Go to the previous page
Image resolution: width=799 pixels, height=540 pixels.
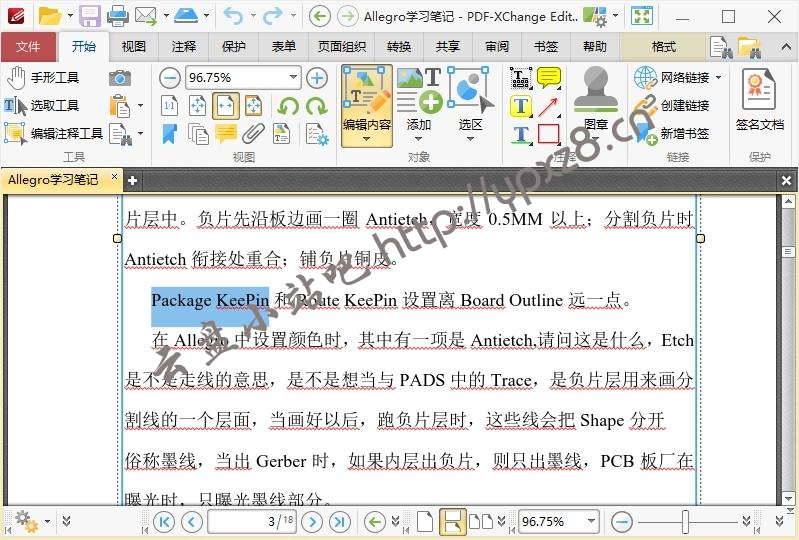pos(192,522)
